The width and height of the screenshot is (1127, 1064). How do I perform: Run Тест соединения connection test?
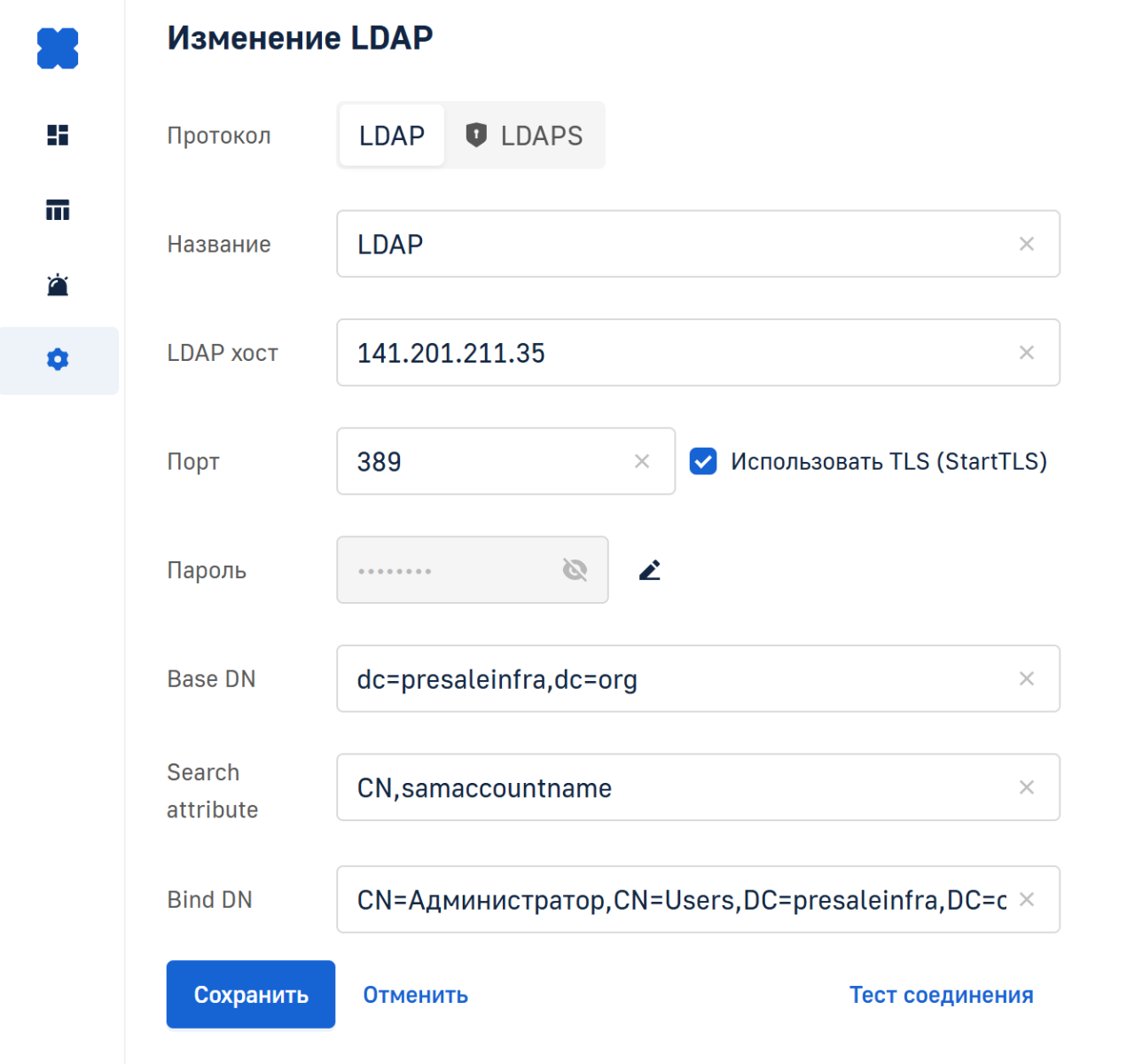coord(941,995)
